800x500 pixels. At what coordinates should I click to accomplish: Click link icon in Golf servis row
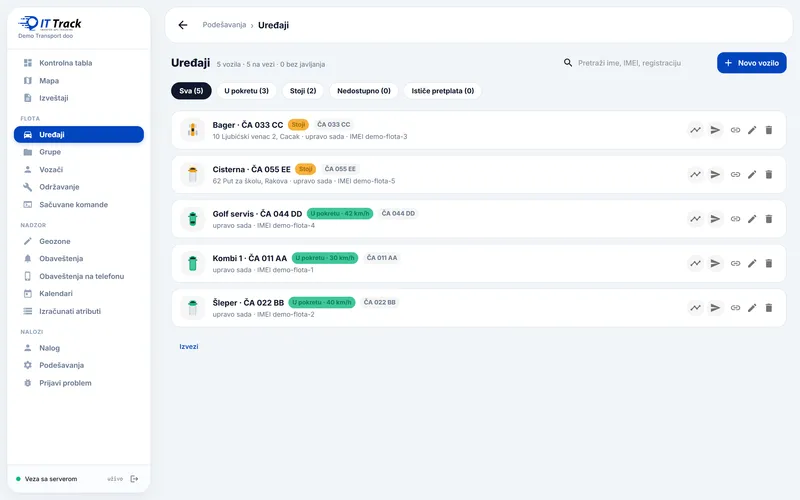pyautogui.click(x=735, y=219)
